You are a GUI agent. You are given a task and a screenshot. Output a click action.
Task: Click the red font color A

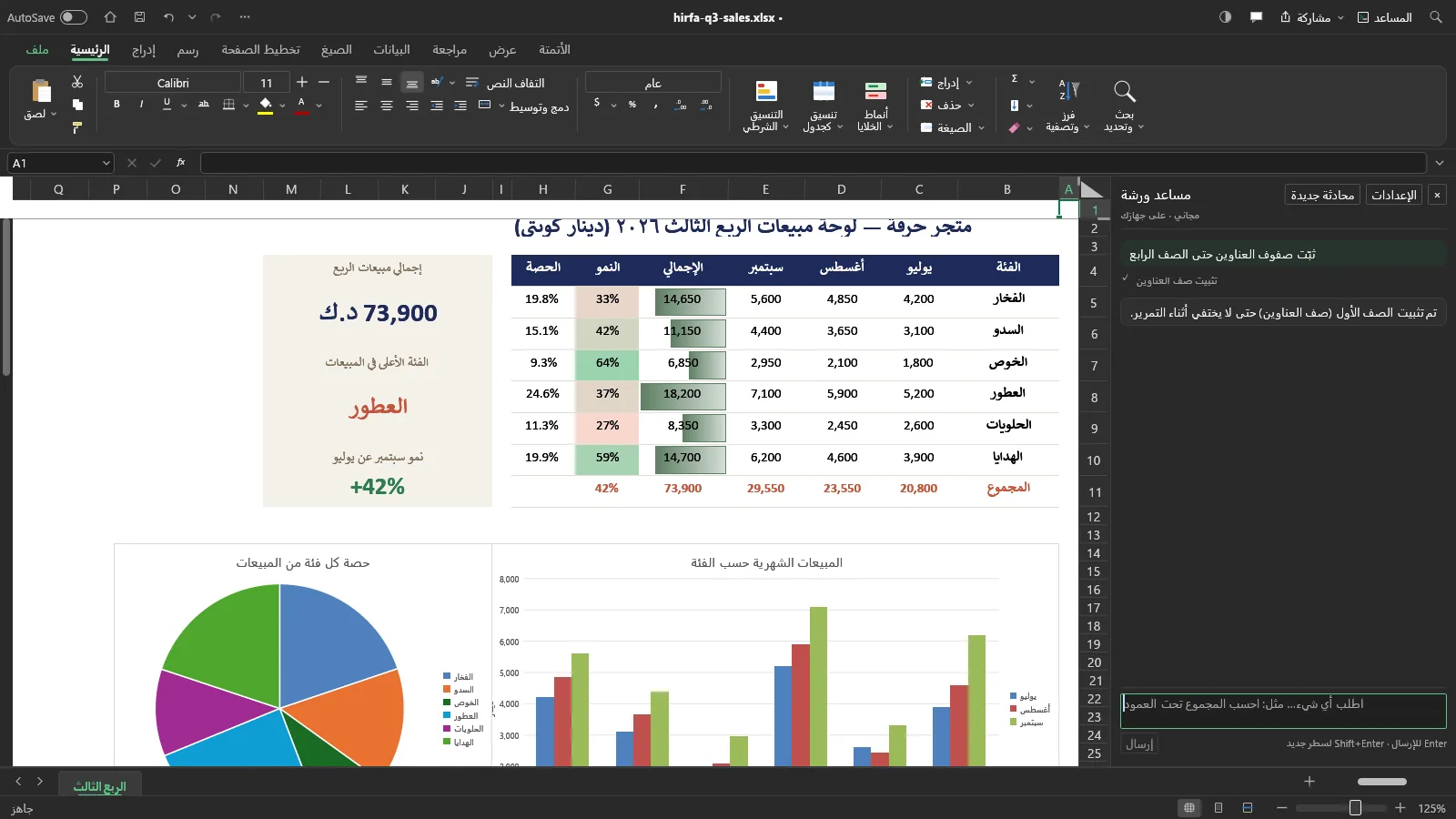(301, 106)
